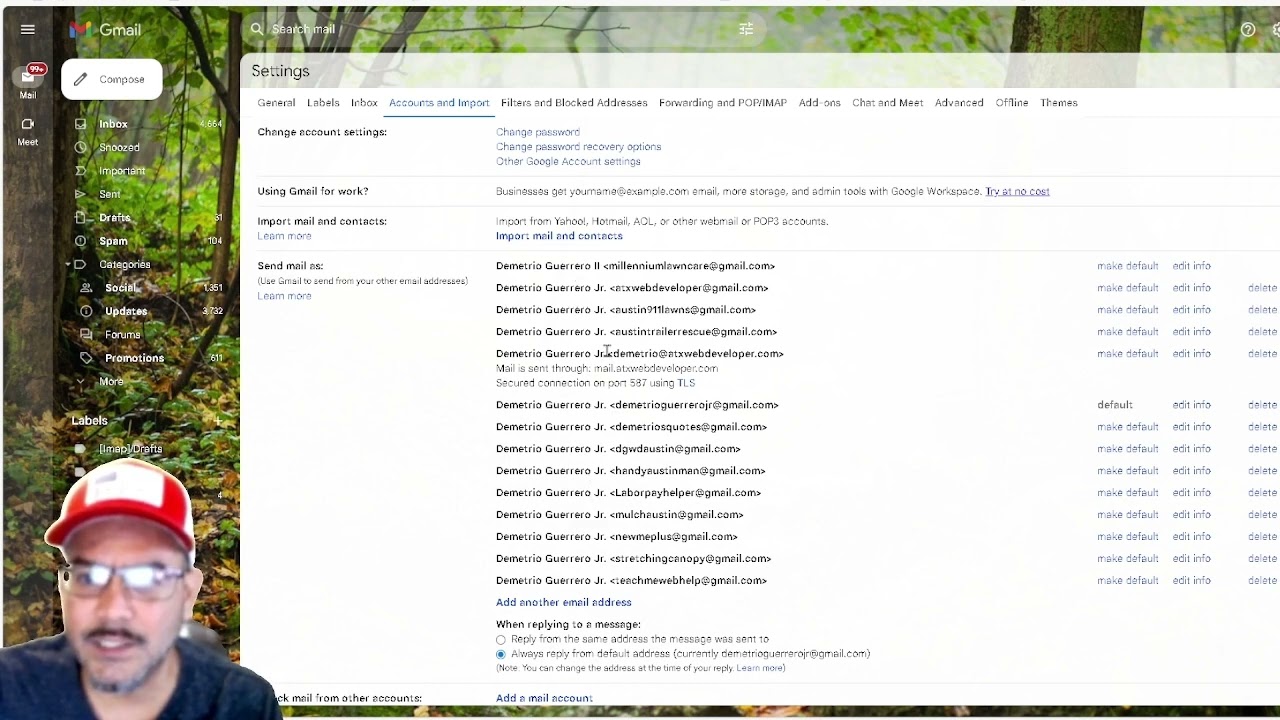Click the Sent arrow icon
Viewport: 1280px width, 720px height.
click(x=80, y=194)
